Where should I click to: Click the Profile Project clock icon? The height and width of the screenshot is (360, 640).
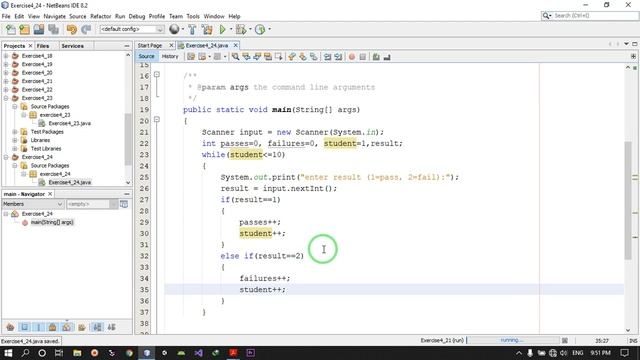(260, 29)
